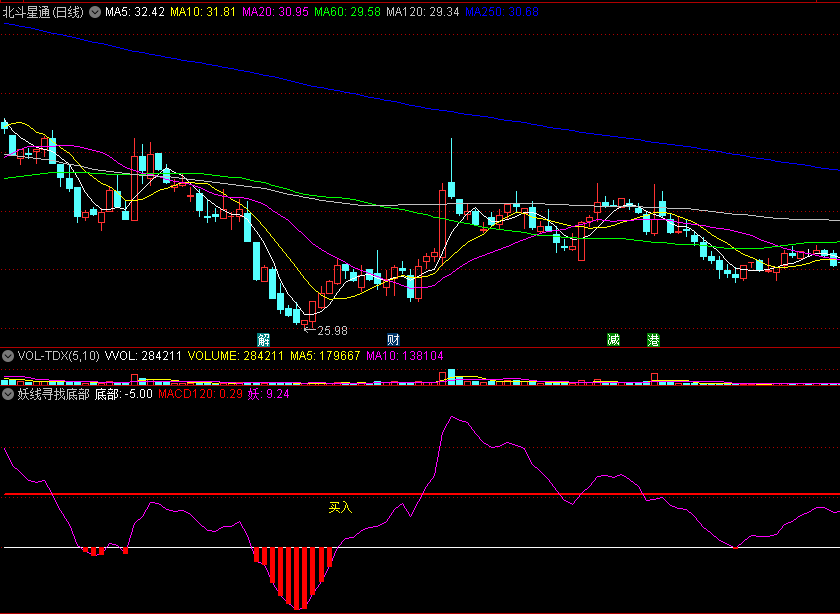Click the 港 event marker icon

pos(653,340)
